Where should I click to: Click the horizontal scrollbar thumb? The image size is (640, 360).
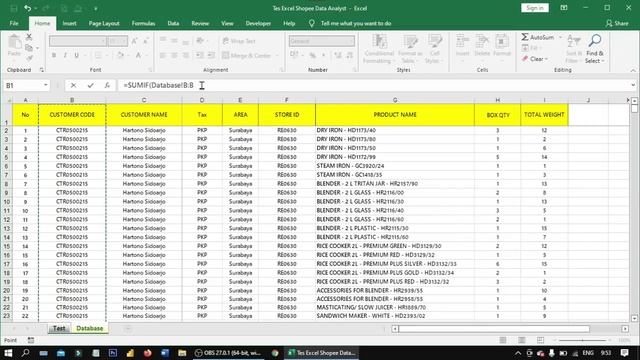tap(494, 329)
